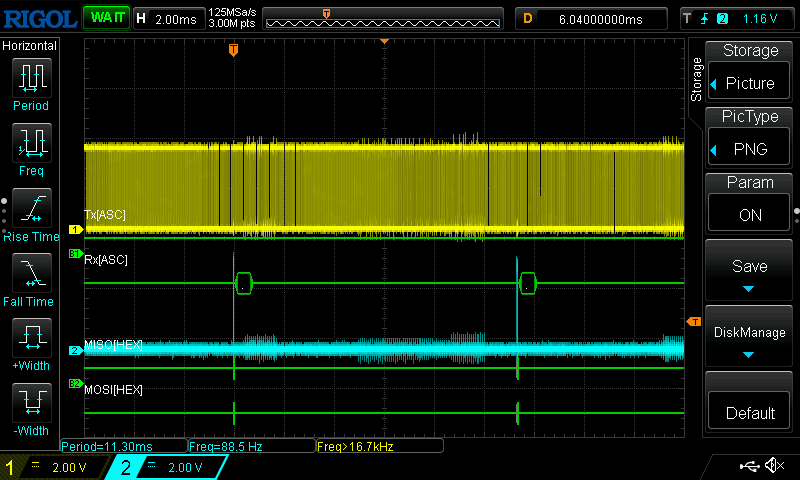
Task: Select the -Width measurement icon
Action: pyautogui.click(x=30, y=405)
